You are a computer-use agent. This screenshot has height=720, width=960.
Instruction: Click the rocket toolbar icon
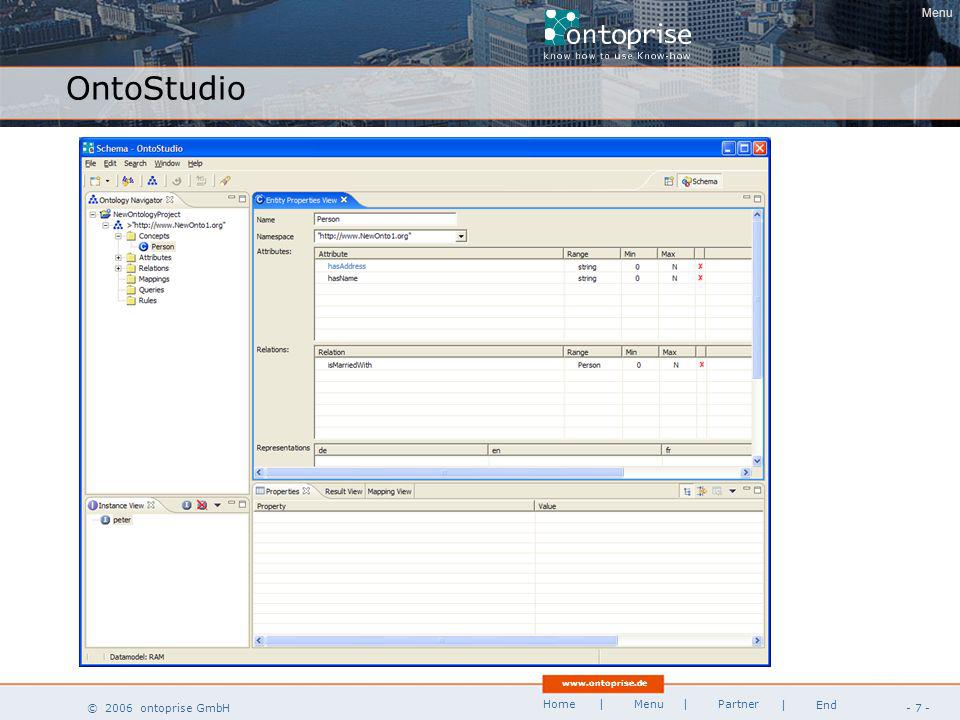point(225,181)
